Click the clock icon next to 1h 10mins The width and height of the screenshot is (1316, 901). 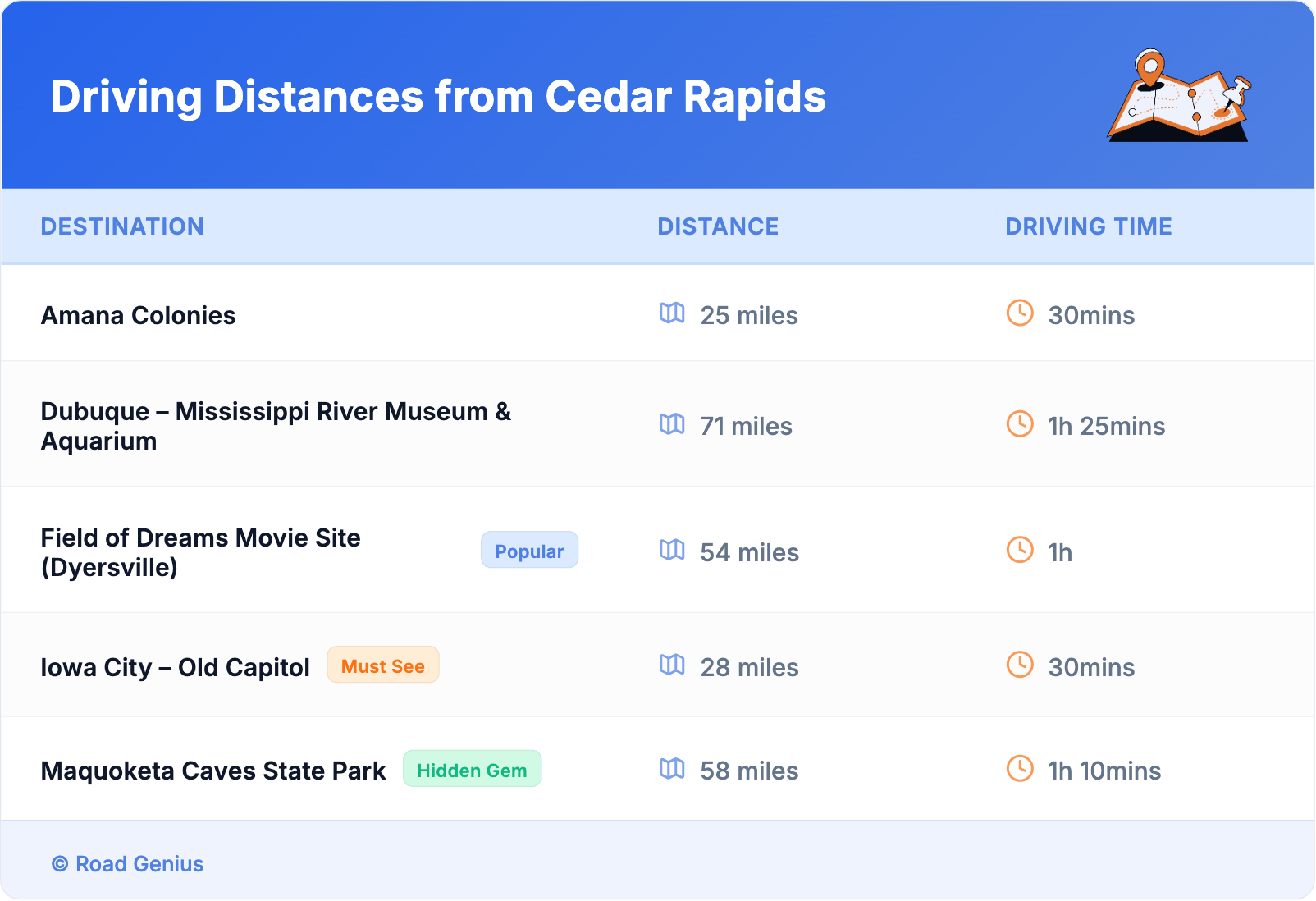point(1020,769)
